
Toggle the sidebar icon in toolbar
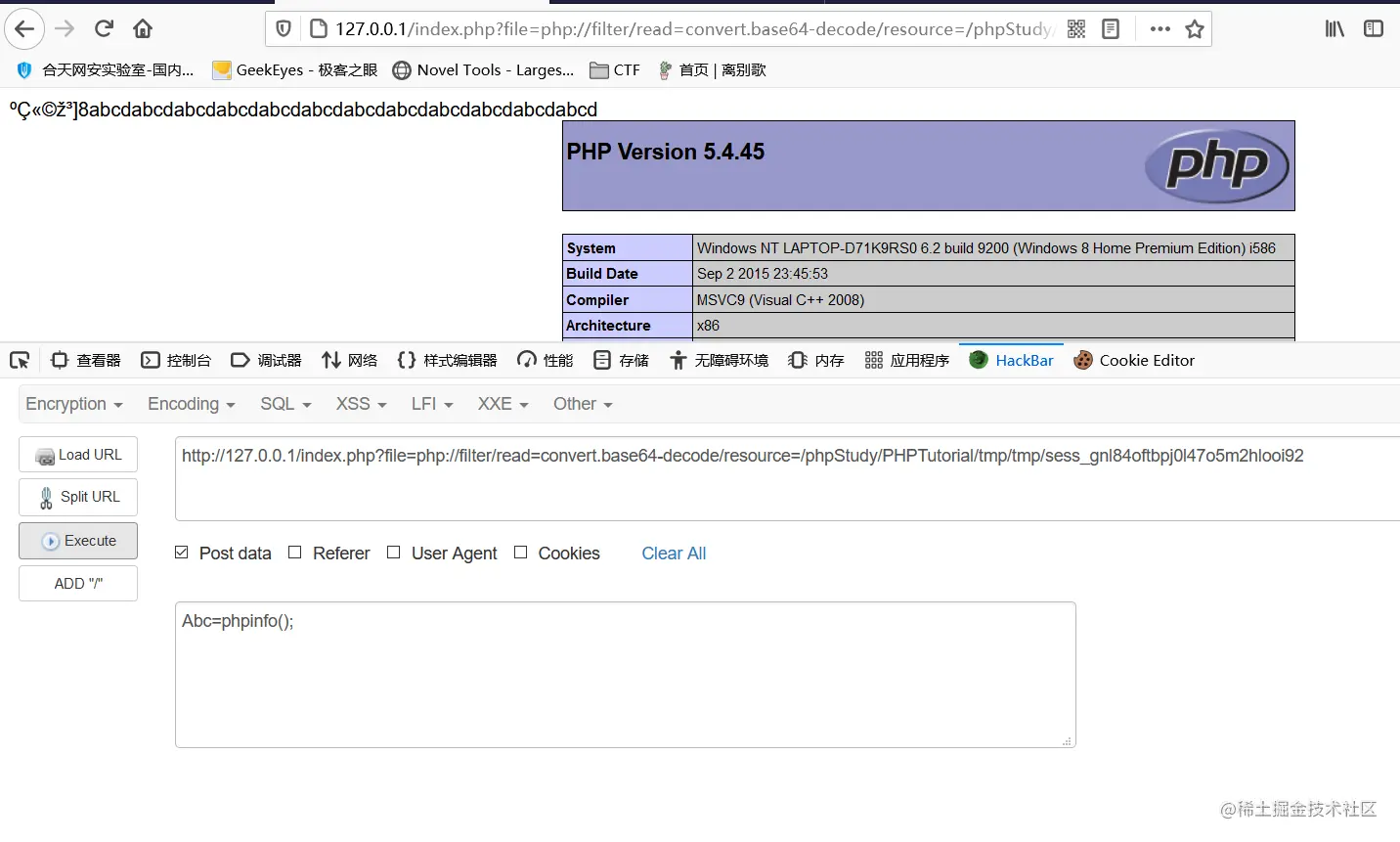point(1374,29)
